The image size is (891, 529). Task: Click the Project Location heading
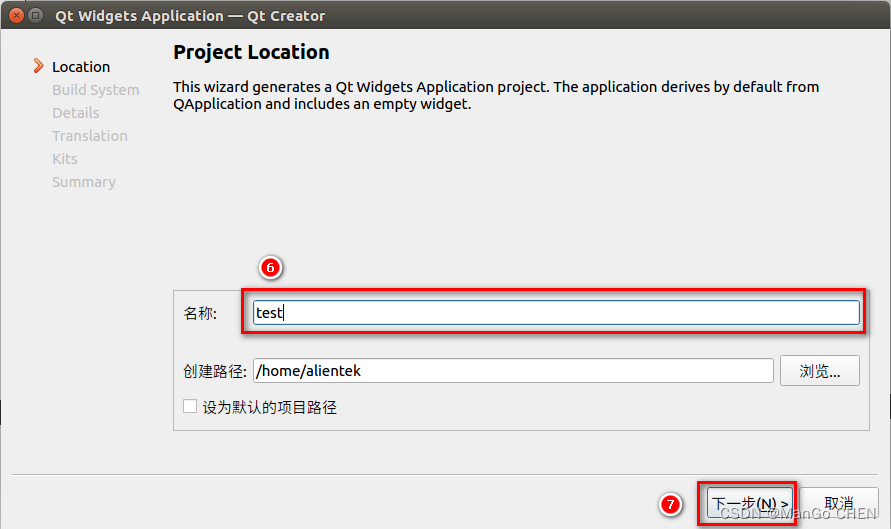[x=251, y=52]
